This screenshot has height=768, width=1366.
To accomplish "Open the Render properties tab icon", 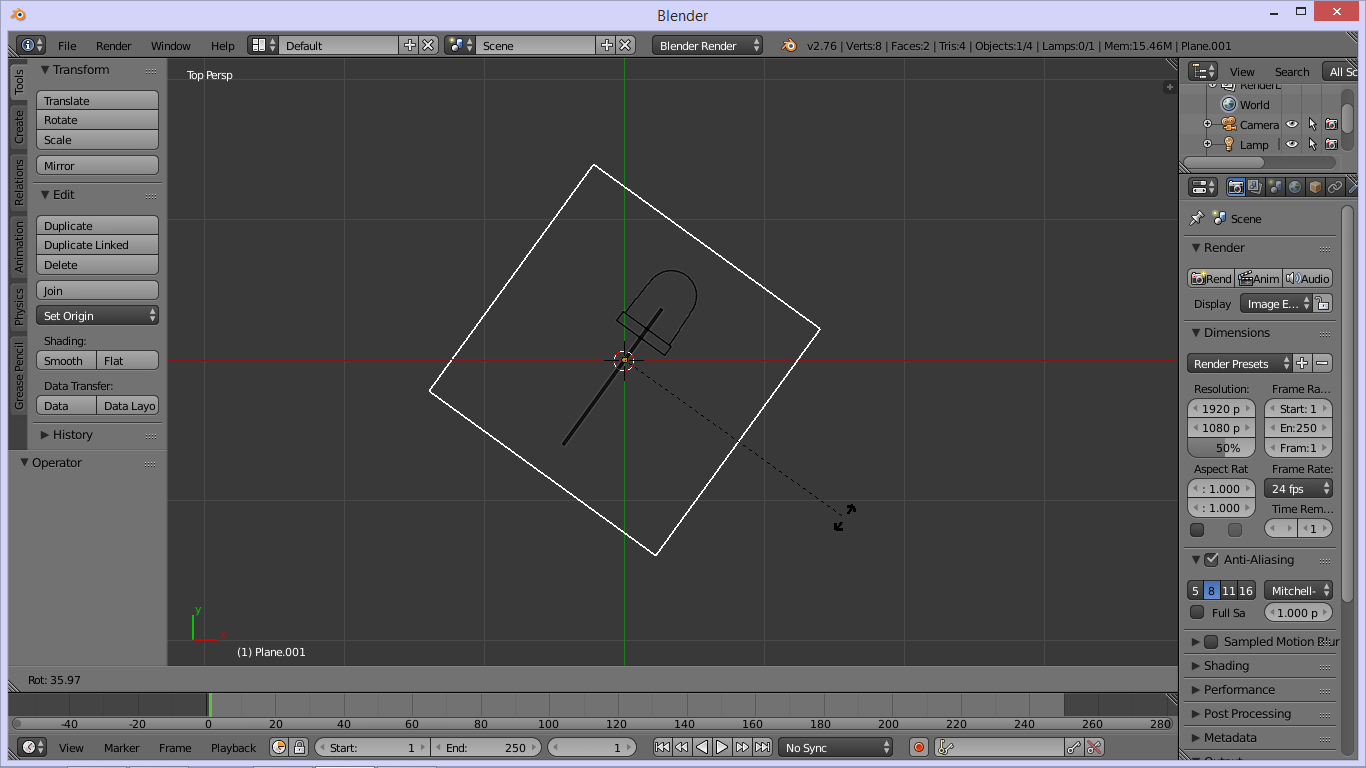I will [1236, 187].
